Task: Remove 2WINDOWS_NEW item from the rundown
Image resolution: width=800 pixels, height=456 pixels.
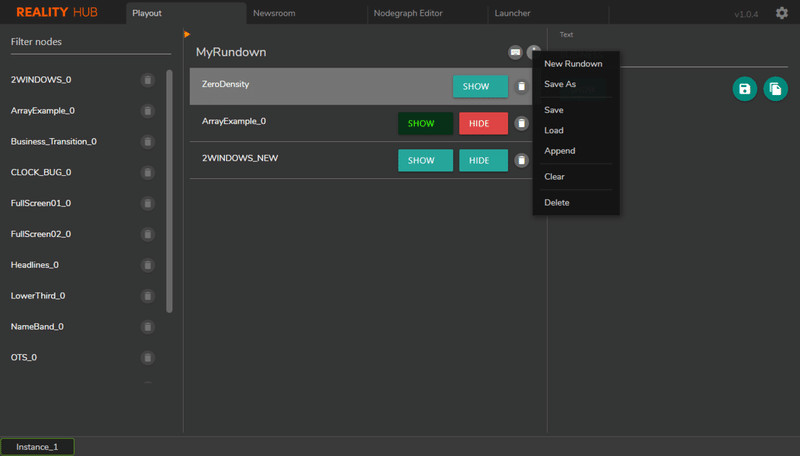Action: coord(521,160)
